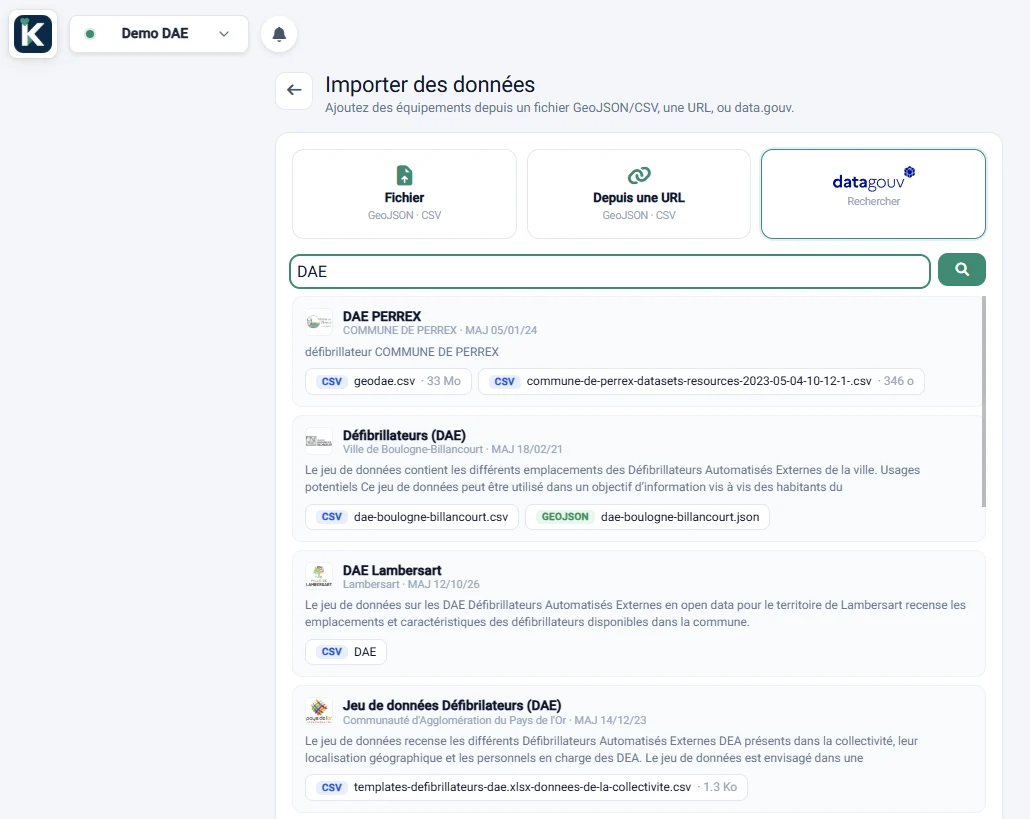Click the K application logo

(33, 33)
